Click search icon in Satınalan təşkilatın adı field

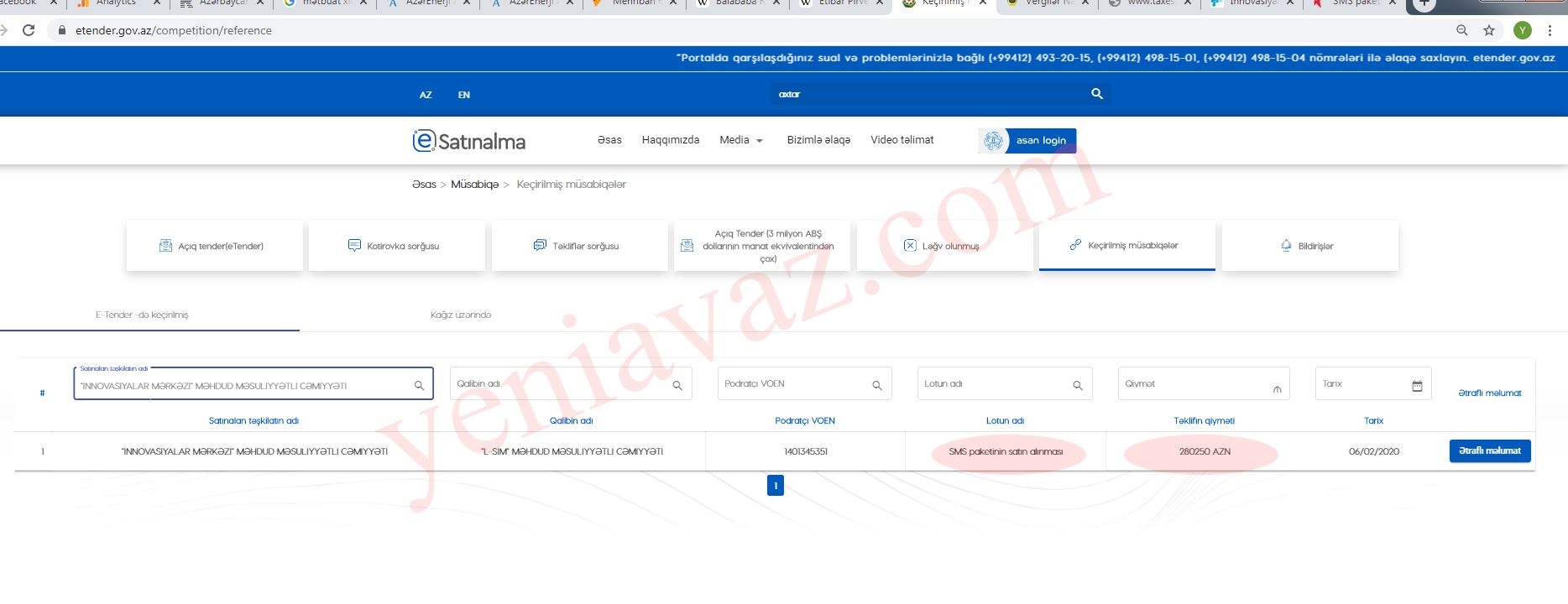[419, 386]
